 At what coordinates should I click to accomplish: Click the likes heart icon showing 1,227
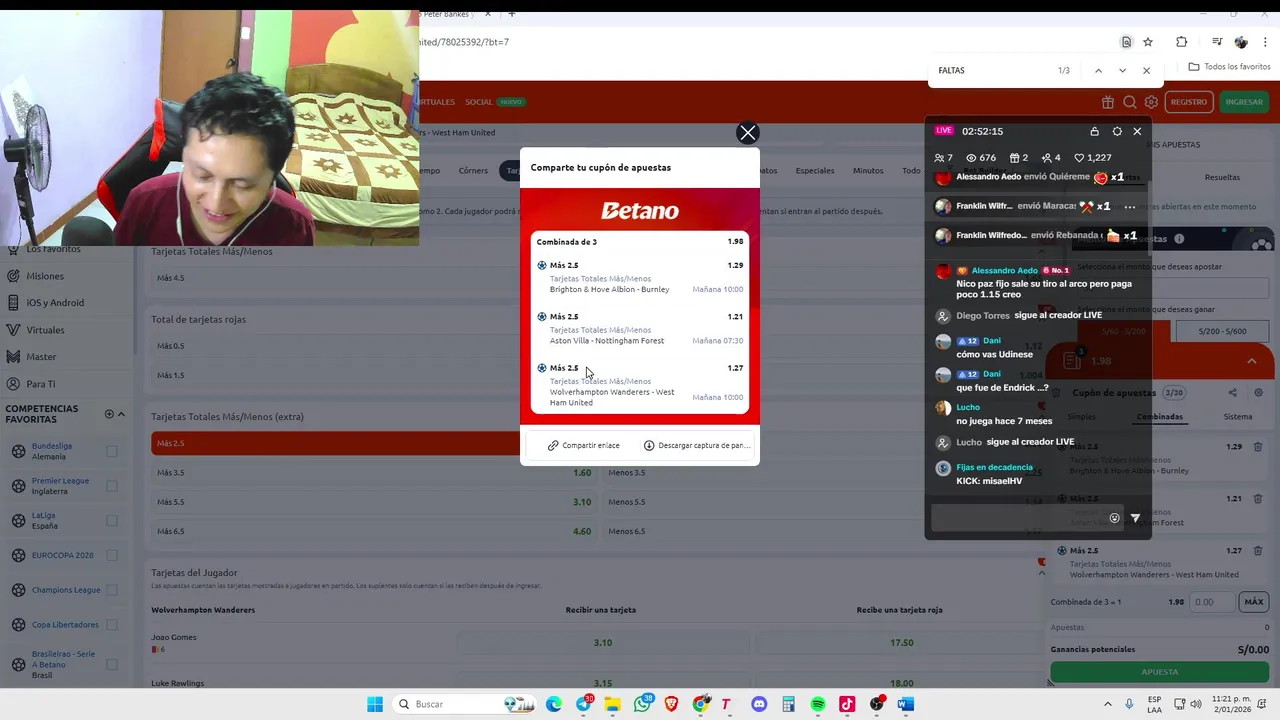click(x=1079, y=158)
